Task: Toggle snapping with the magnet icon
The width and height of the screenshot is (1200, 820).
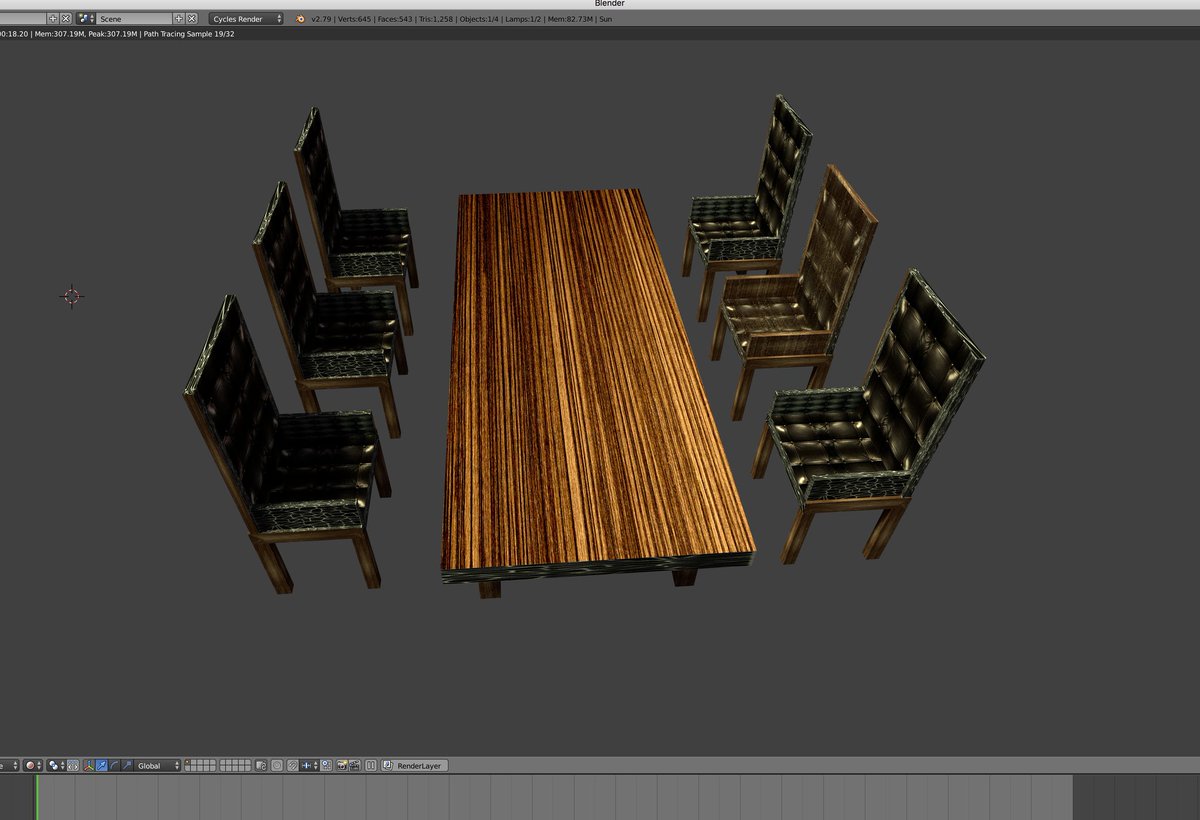Action: (292, 765)
